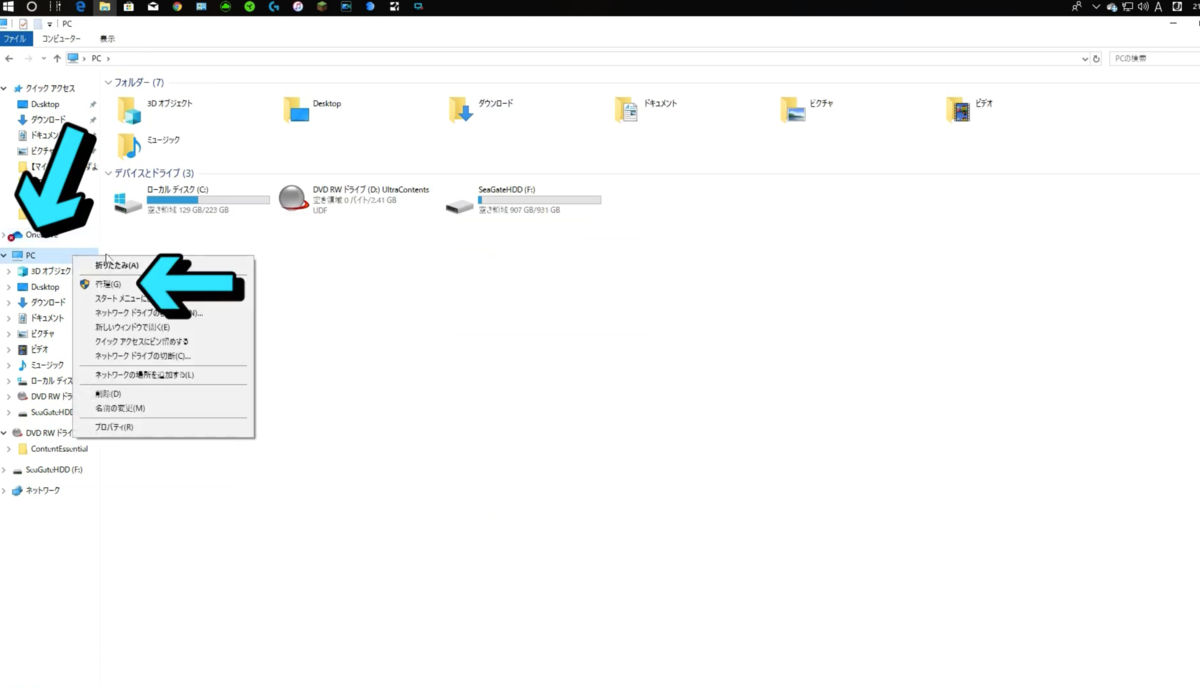Click PC breadcrumb in address bar

tap(97, 59)
